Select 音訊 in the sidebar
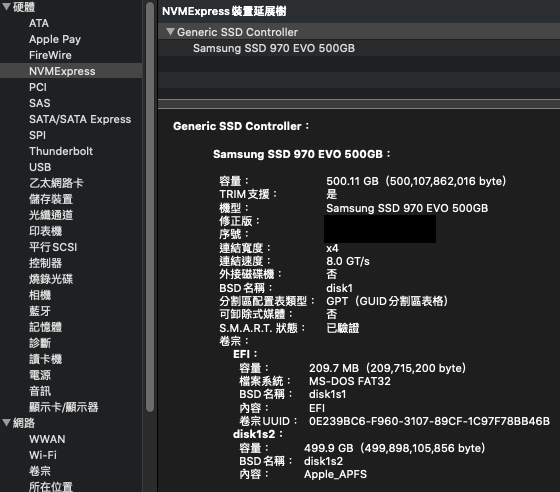The width and height of the screenshot is (560, 492). click(x=40, y=391)
